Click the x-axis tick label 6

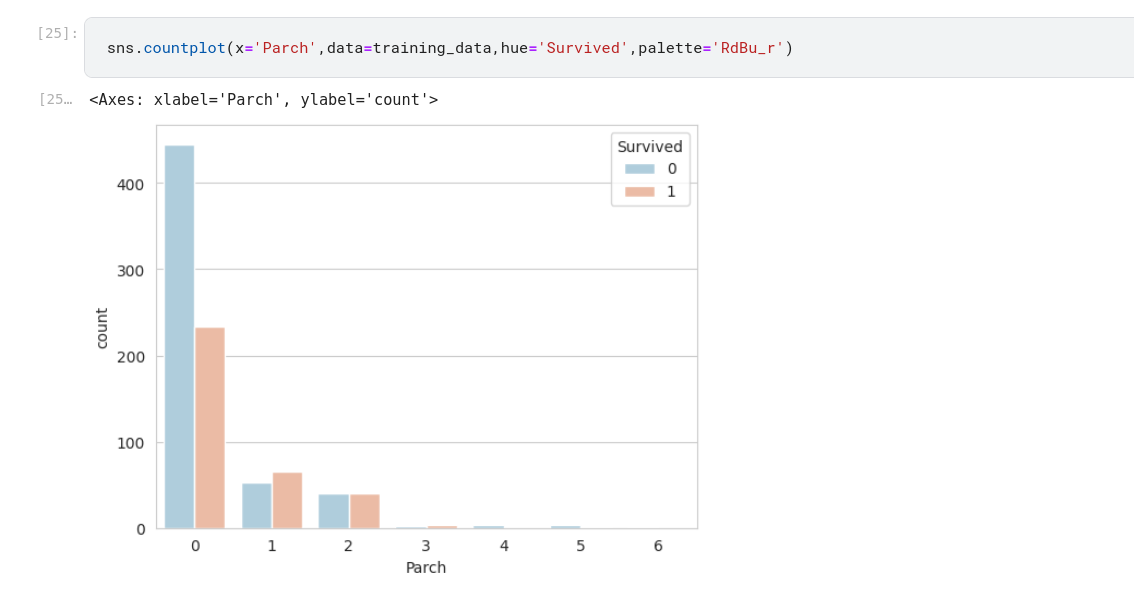(x=658, y=546)
